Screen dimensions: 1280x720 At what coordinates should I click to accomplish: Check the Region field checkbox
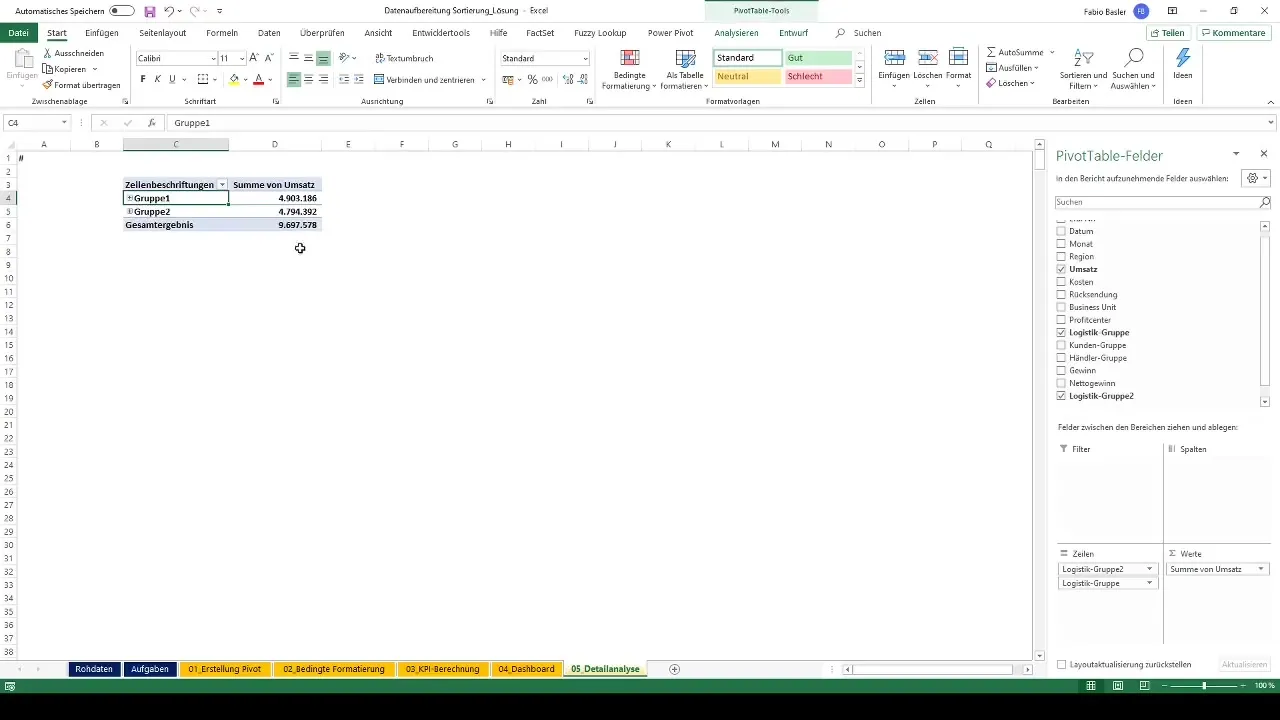tap(1062, 257)
